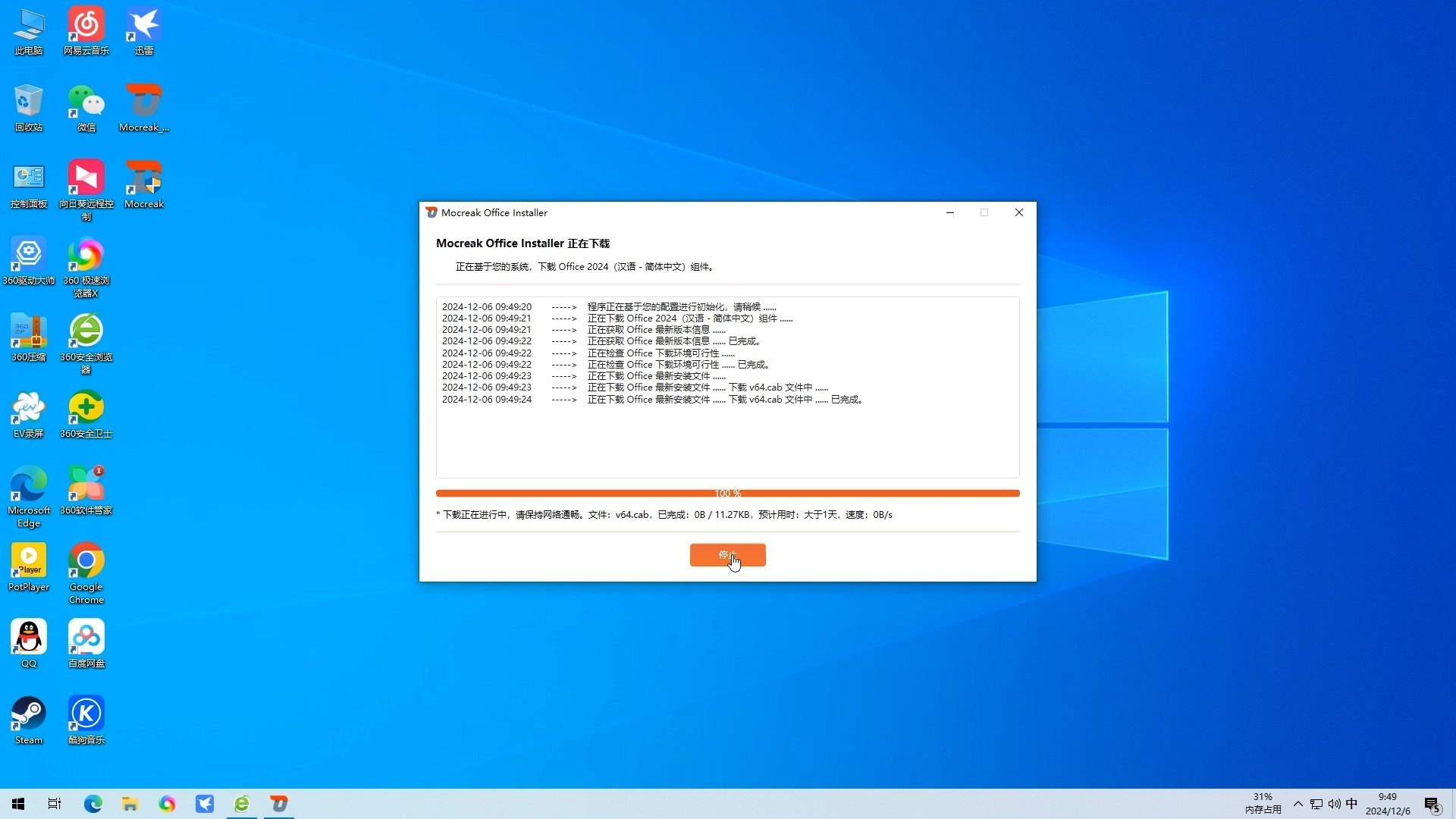Open the 360 极速浏览器X desktop shortcut
Screen dimensions: 1456x819
pos(86,267)
